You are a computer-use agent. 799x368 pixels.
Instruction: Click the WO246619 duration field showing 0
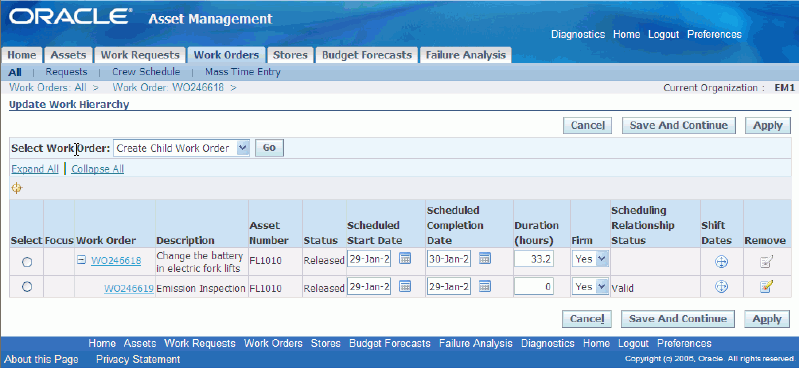534,286
